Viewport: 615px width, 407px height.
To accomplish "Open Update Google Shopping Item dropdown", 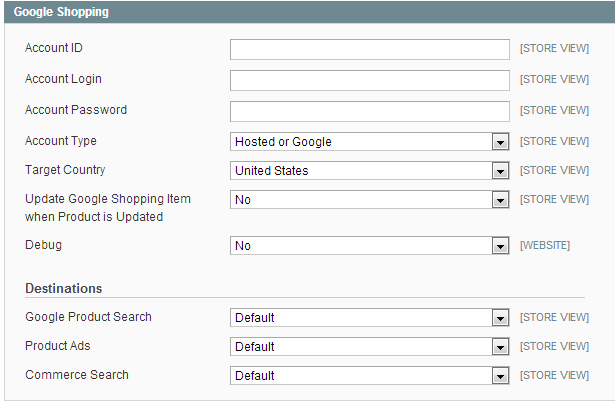I will (369, 200).
